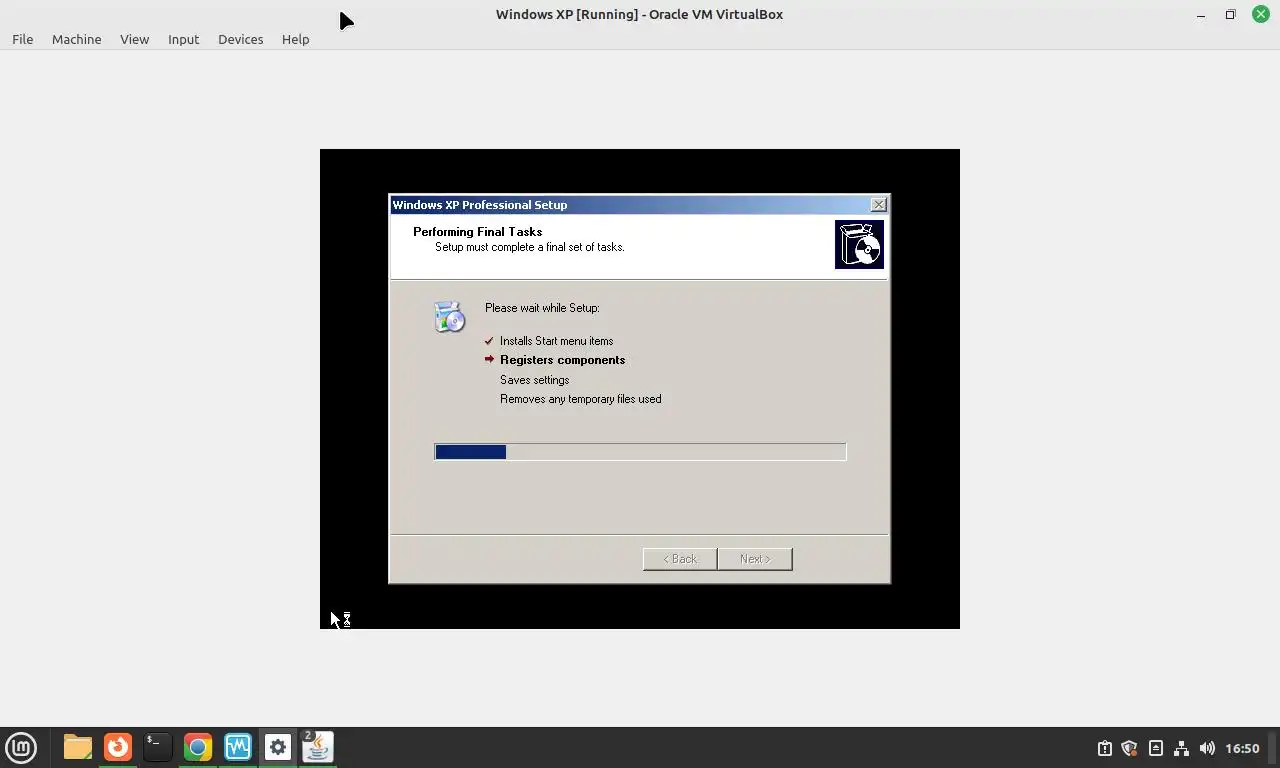Click the disabled Back button in Setup

680,559
